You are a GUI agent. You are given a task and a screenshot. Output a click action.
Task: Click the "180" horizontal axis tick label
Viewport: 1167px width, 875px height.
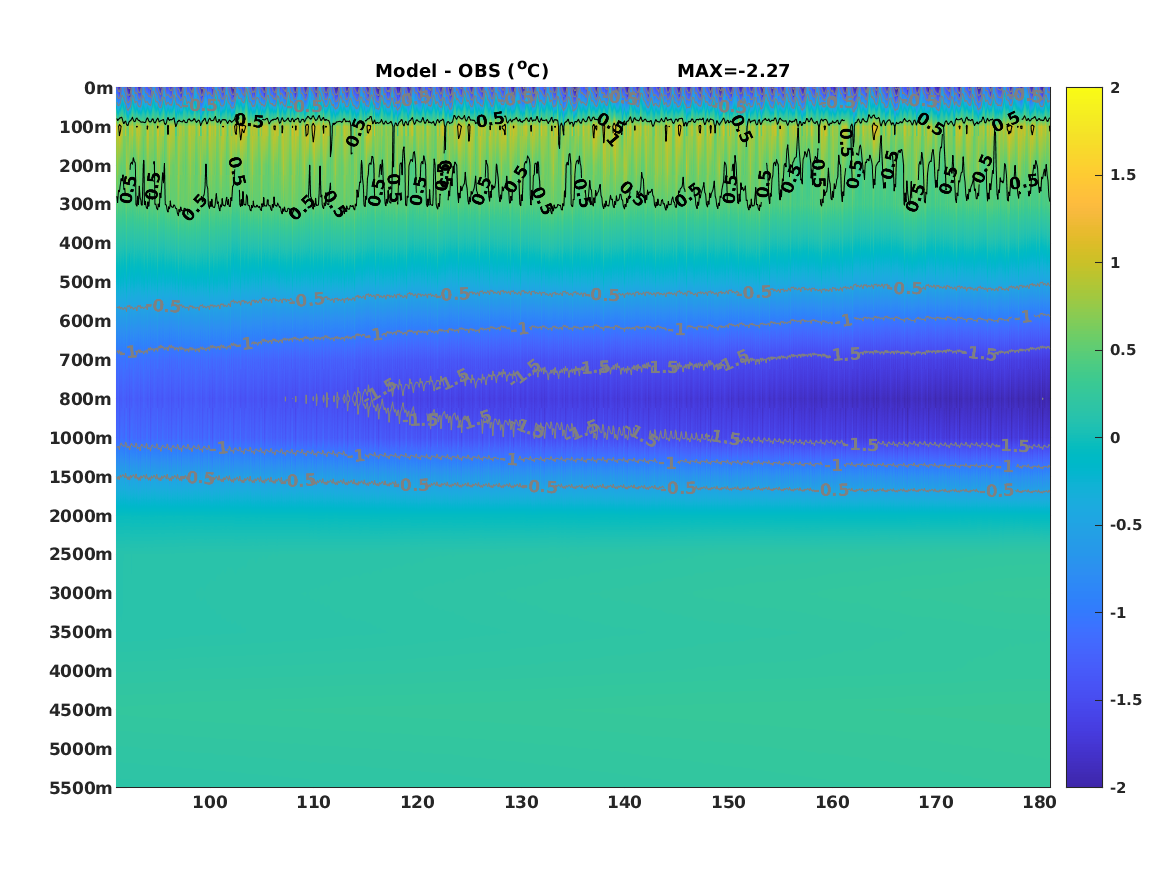1040,802
